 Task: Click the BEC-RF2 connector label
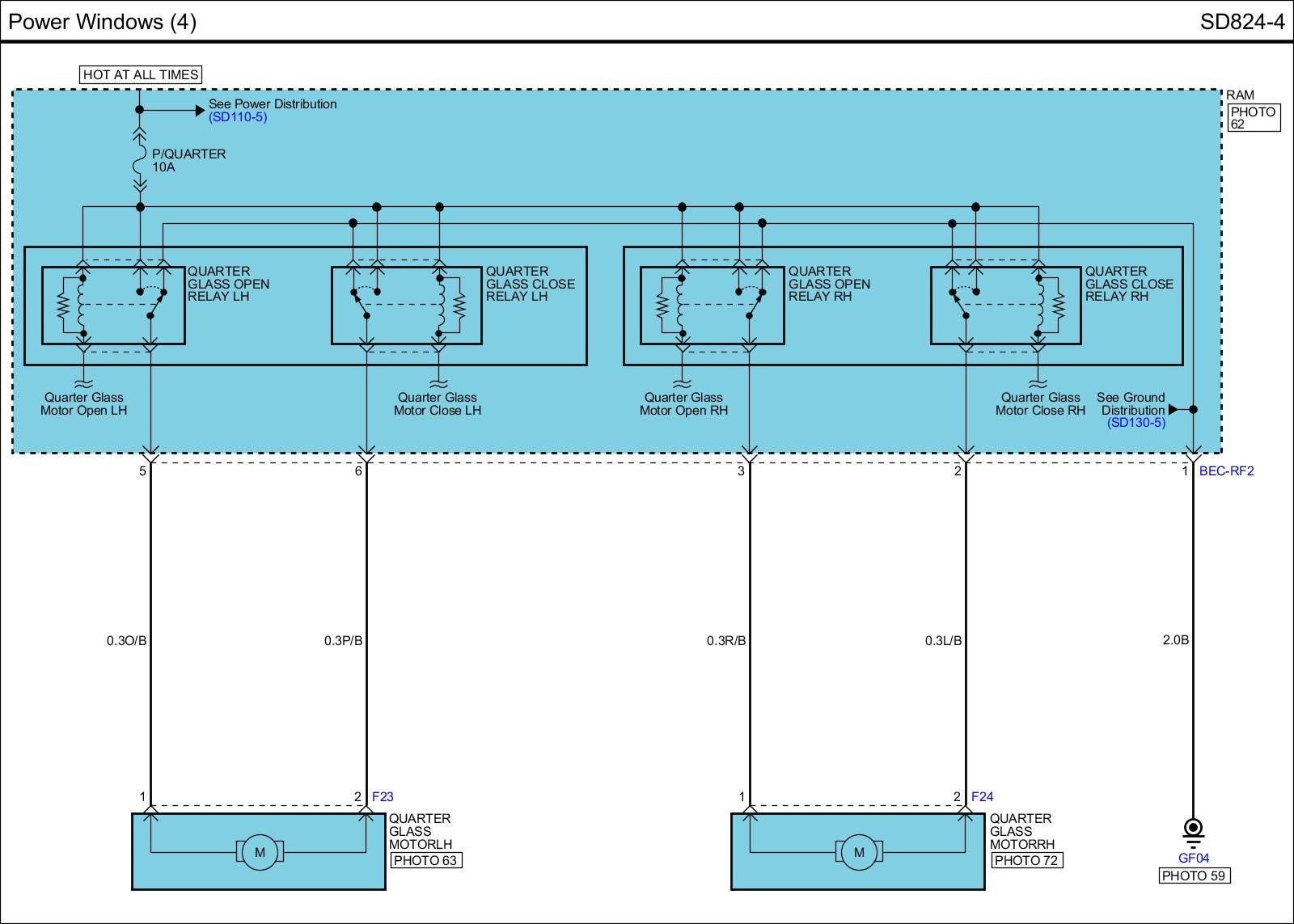1226,471
